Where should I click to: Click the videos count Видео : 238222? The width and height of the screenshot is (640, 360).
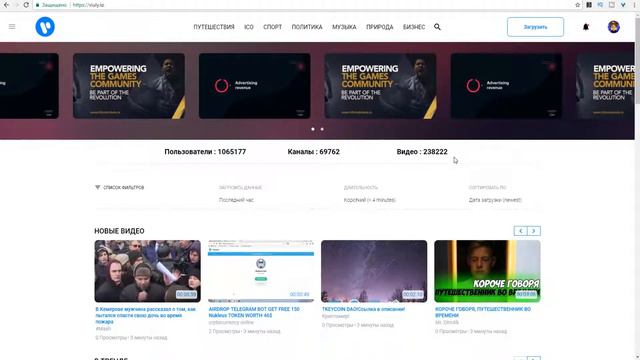pyautogui.click(x=422, y=152)
